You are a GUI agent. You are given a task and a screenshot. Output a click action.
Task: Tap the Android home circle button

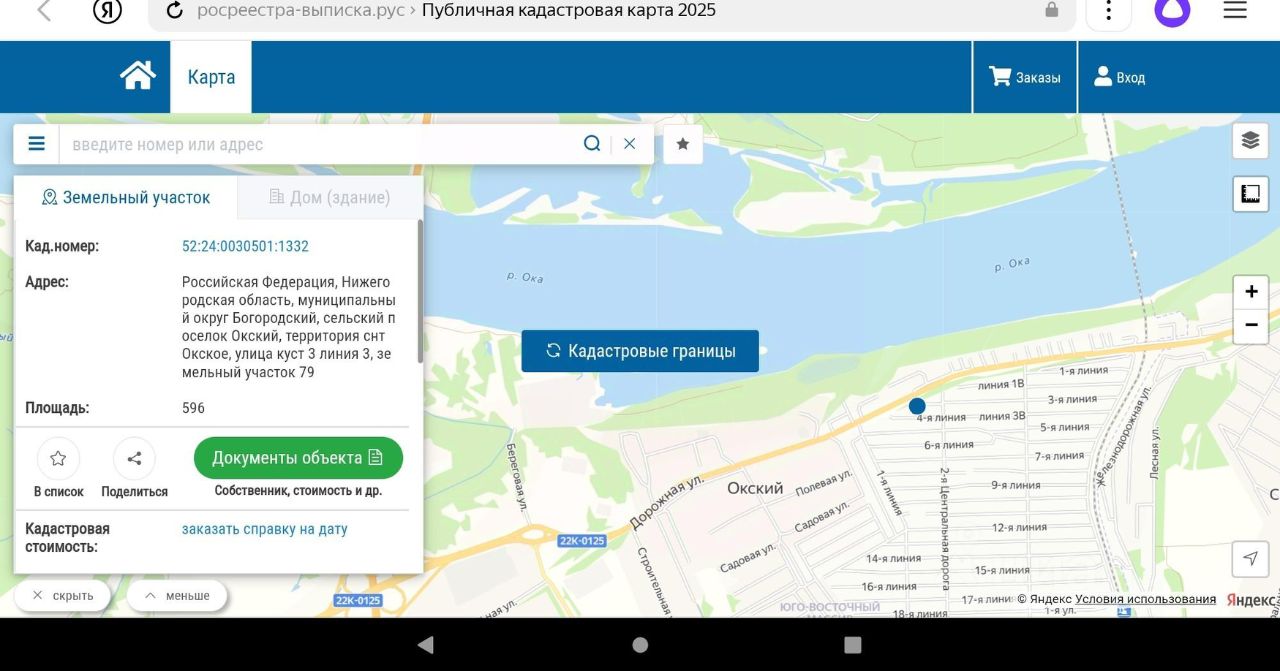point(640,644)
